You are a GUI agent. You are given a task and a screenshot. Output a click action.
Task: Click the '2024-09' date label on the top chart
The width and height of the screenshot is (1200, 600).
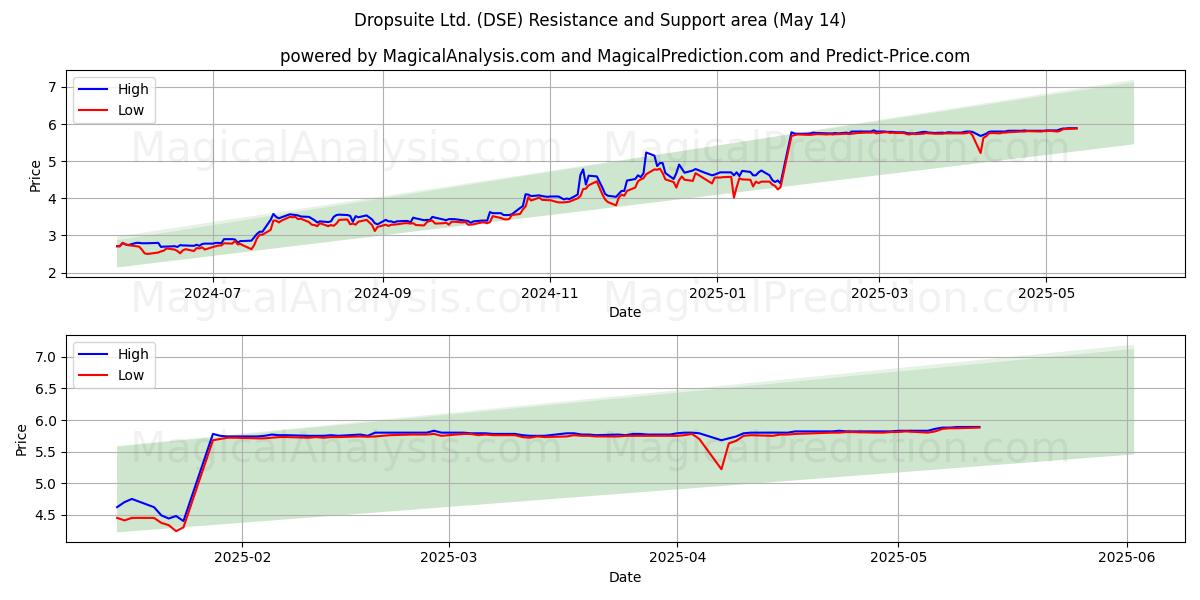tap(383, 294)
